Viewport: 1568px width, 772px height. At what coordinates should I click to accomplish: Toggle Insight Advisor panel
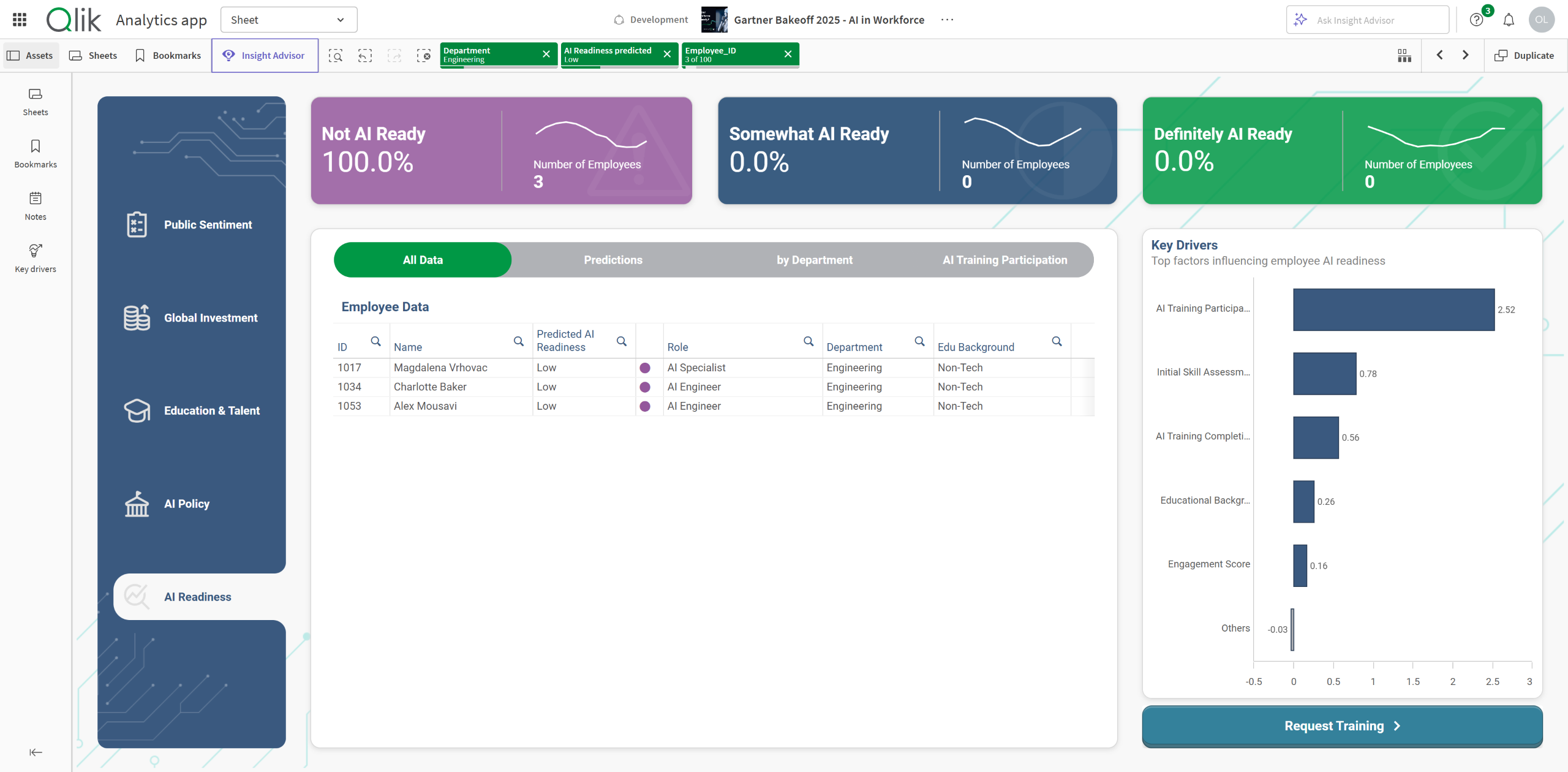(264, 56)
